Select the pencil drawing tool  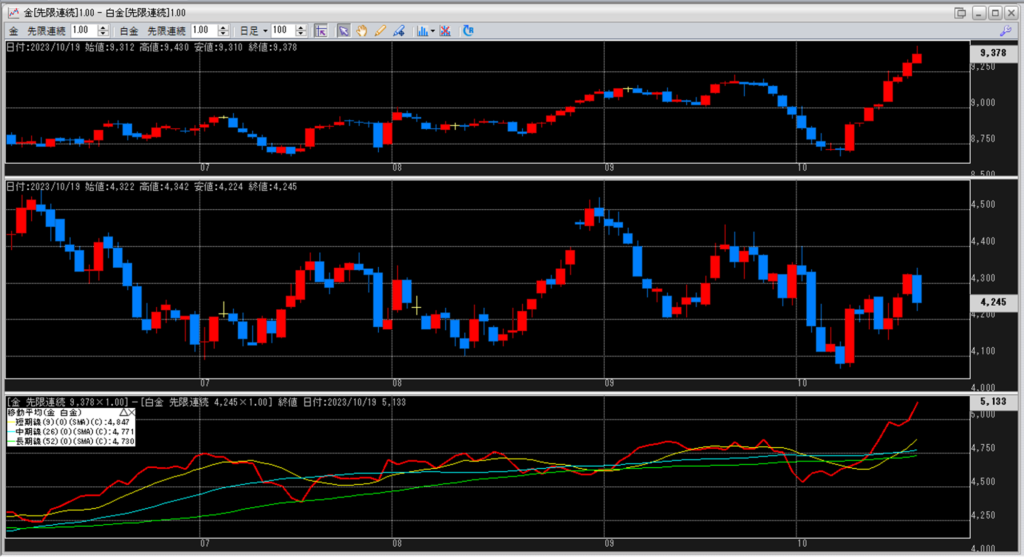click(x=380, y=31)
